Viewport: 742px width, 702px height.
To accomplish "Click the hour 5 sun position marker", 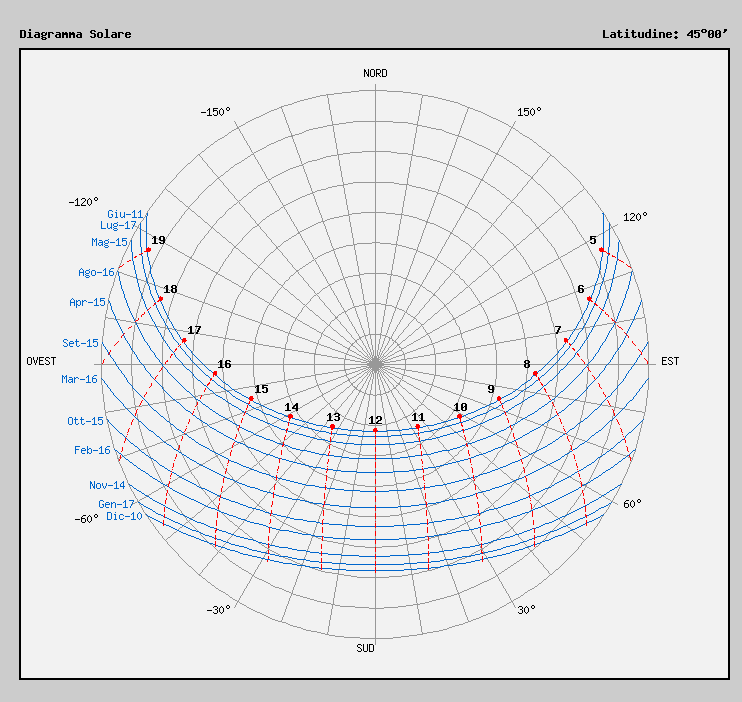I will 601,250.
